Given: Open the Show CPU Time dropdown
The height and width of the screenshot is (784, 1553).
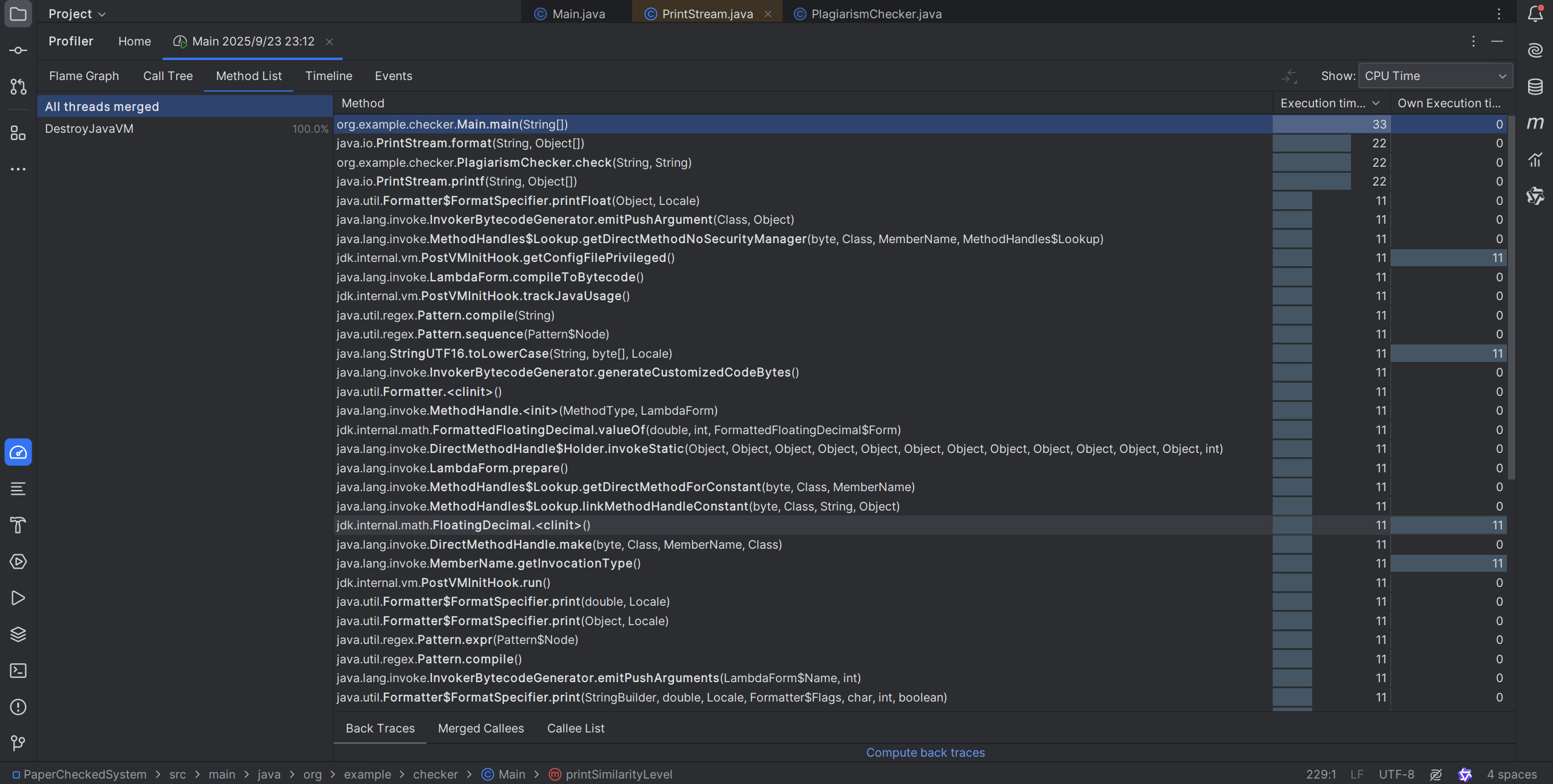Looking at the screenshot, I should pyautogui.click(x=1435, y=76).
